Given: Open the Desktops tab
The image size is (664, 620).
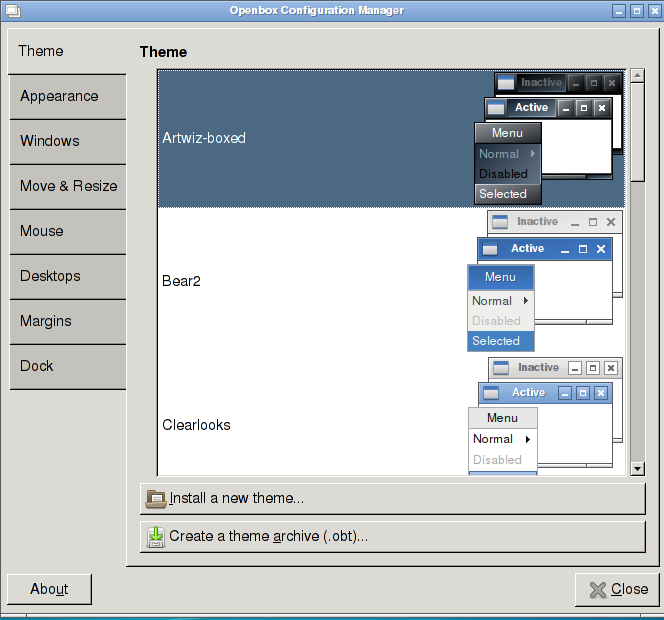Looking at the screenshot, I should point(68,276).
